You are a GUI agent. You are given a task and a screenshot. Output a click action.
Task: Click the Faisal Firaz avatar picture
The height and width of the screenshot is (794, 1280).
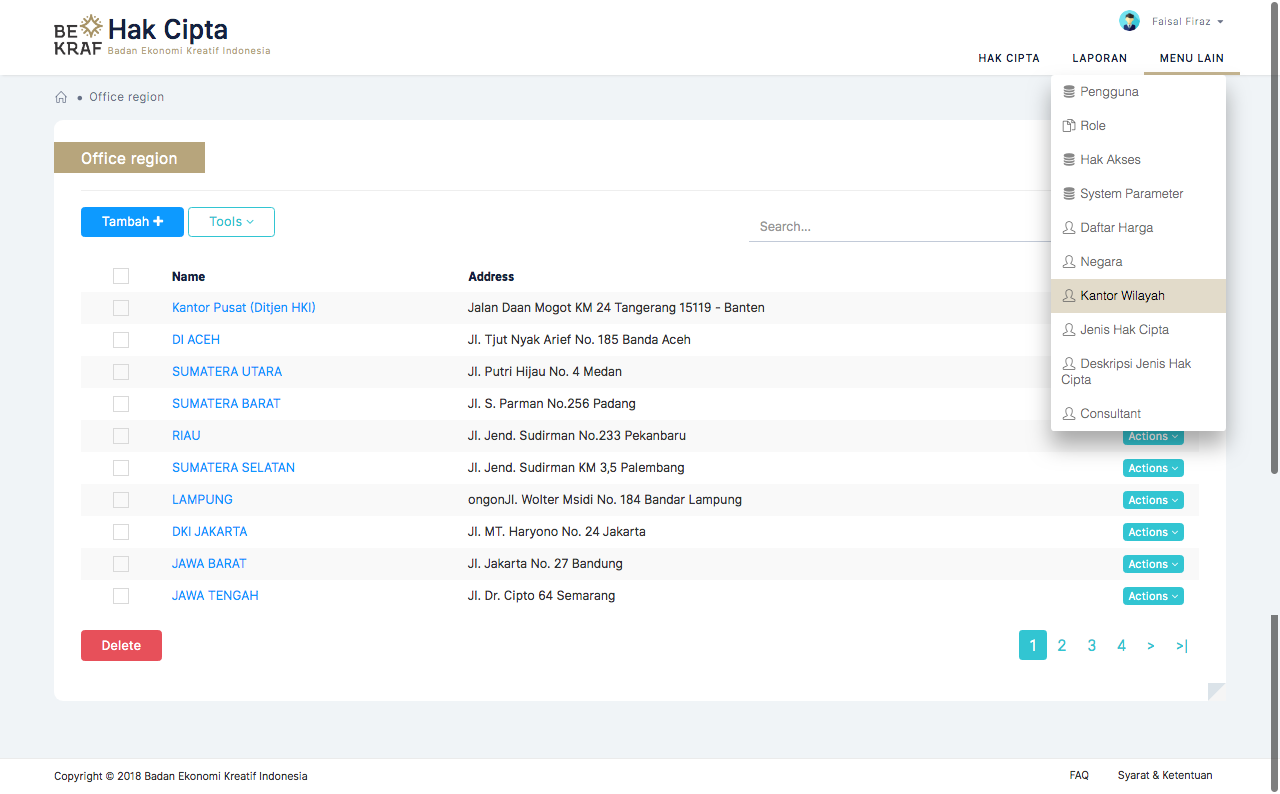pos(1129,21)
